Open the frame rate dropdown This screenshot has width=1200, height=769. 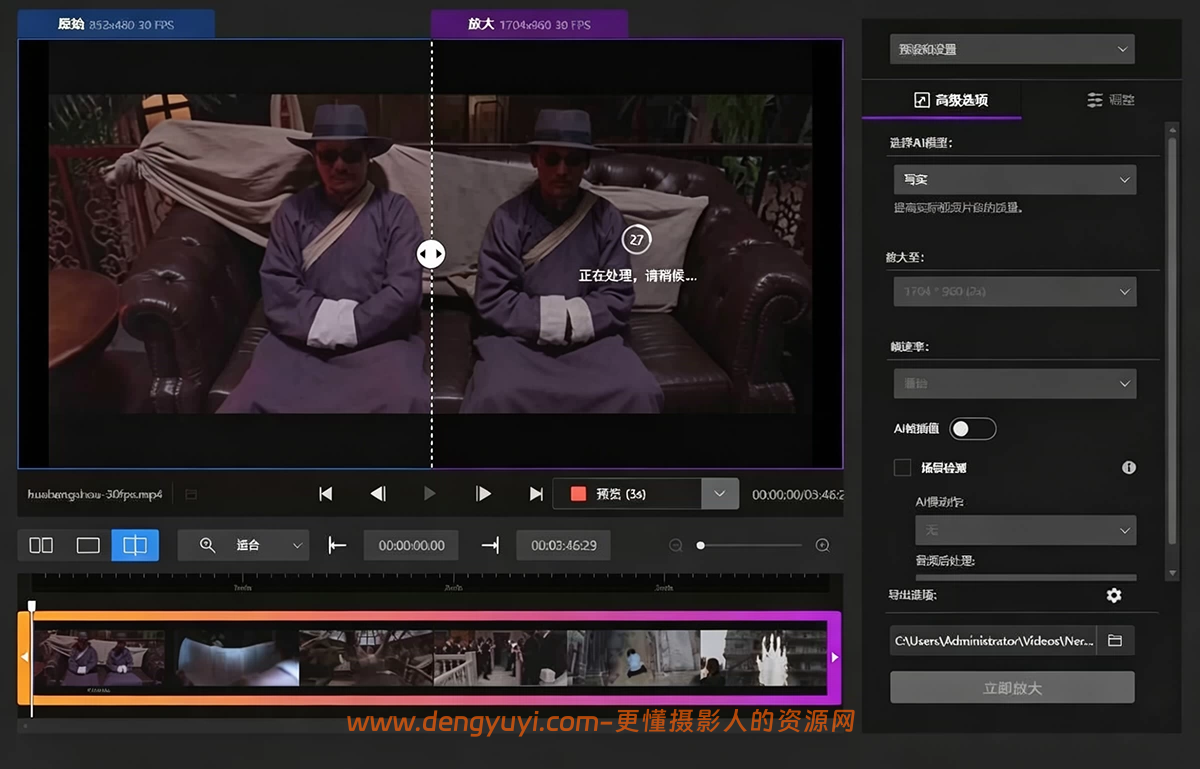pos(1014,383)
